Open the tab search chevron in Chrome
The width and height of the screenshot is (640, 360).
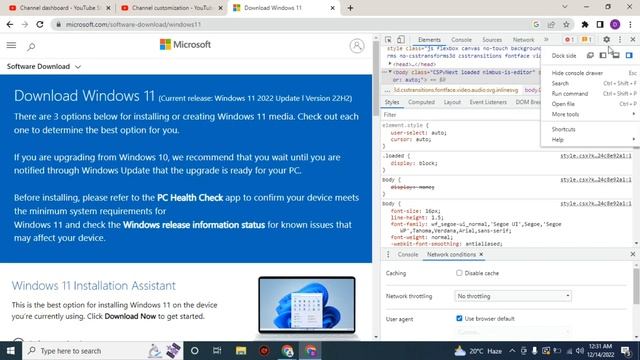point(564,7)
